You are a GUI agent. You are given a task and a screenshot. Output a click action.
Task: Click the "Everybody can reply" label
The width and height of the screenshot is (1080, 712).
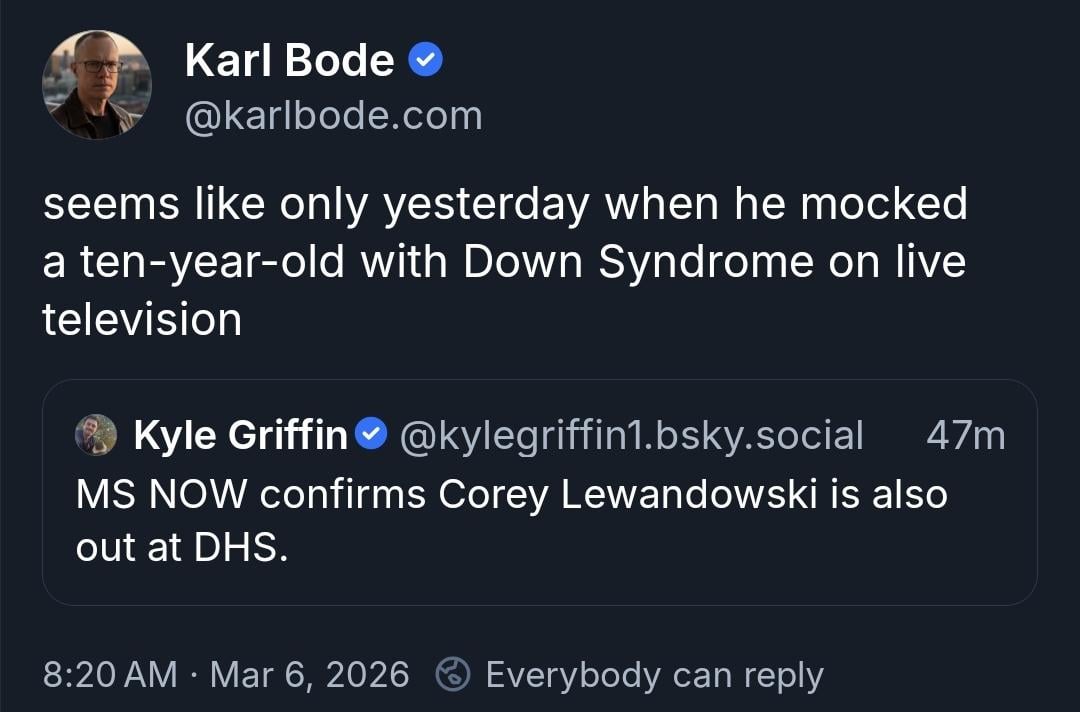(654, 675)
